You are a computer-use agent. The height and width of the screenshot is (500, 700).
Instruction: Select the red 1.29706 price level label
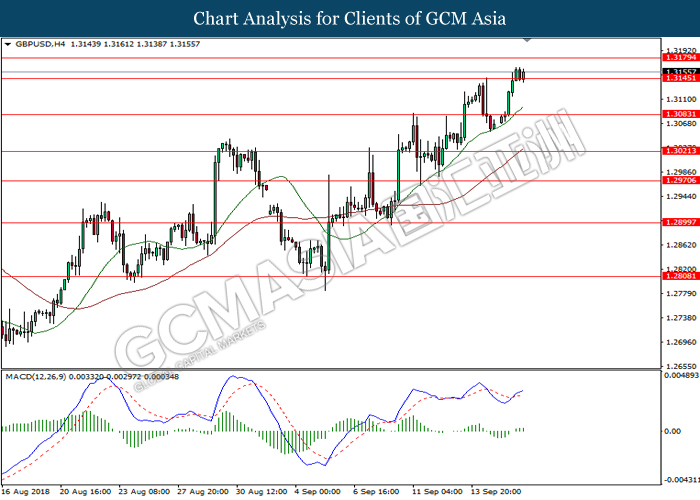coord(680,180)
